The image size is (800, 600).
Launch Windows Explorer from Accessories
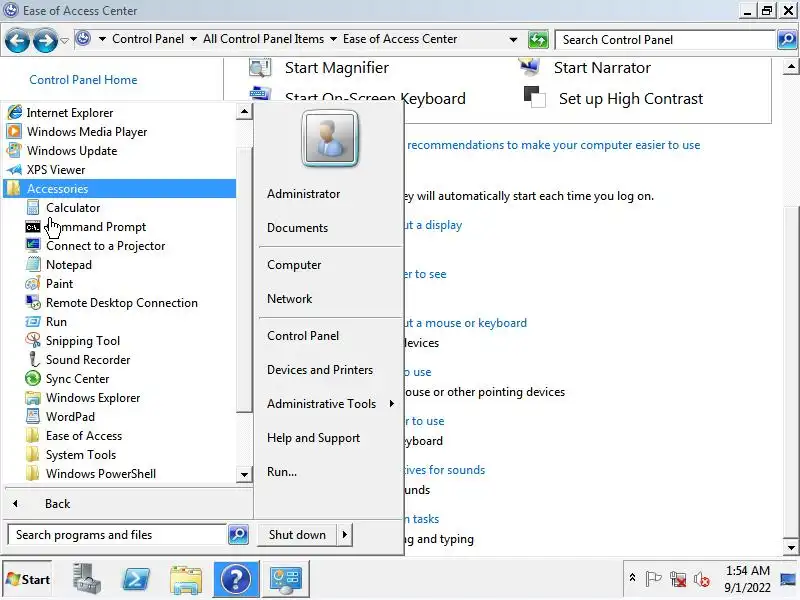click(x=93, y=398)
